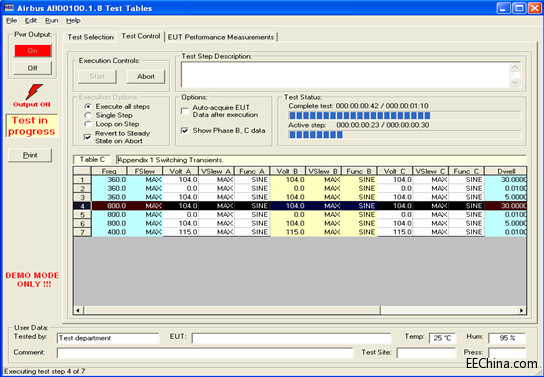
Task: Click the Volt A column header
Action: click(180, 171)
